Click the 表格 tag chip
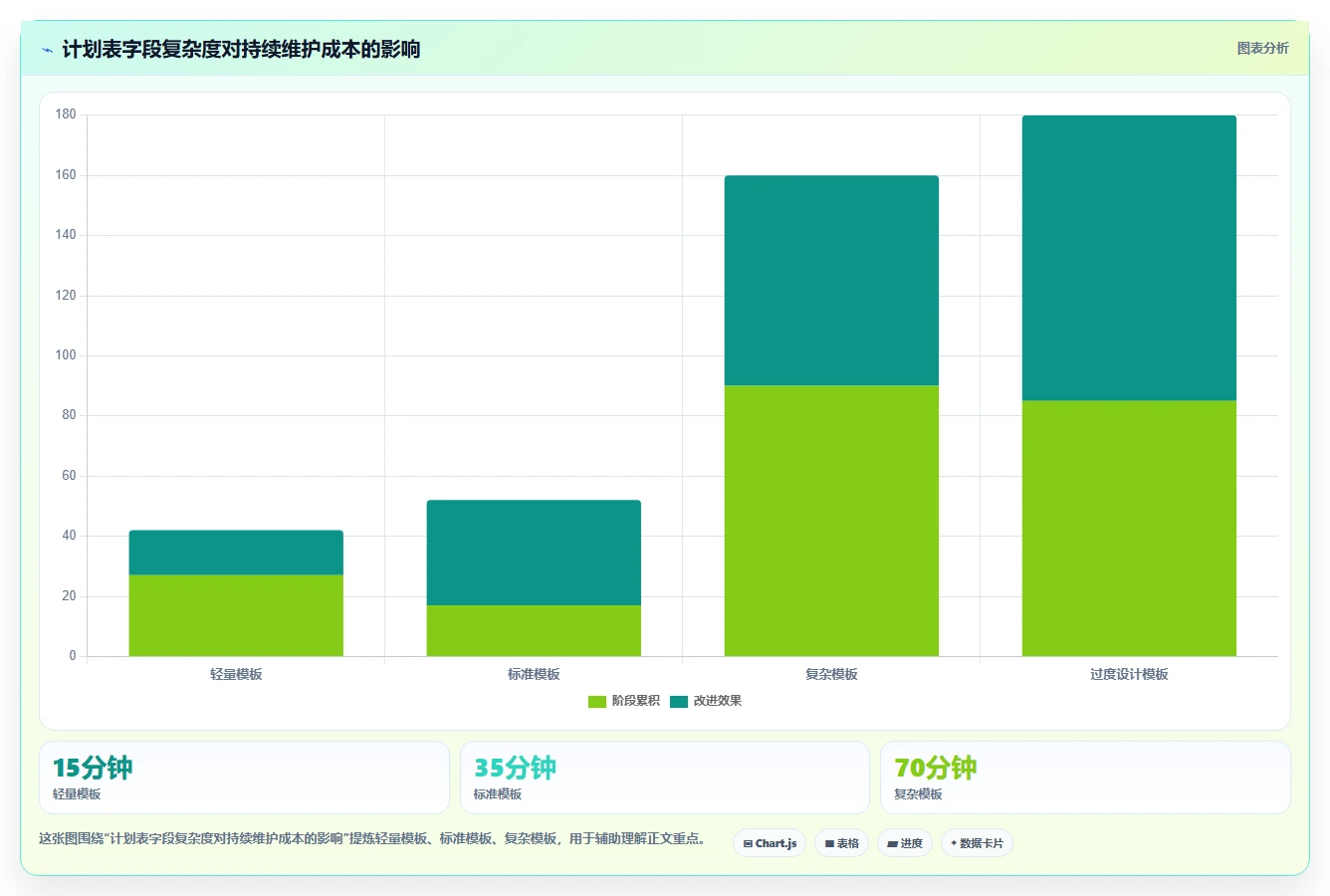Viewport: 1330px width, 896px height. 841,843
